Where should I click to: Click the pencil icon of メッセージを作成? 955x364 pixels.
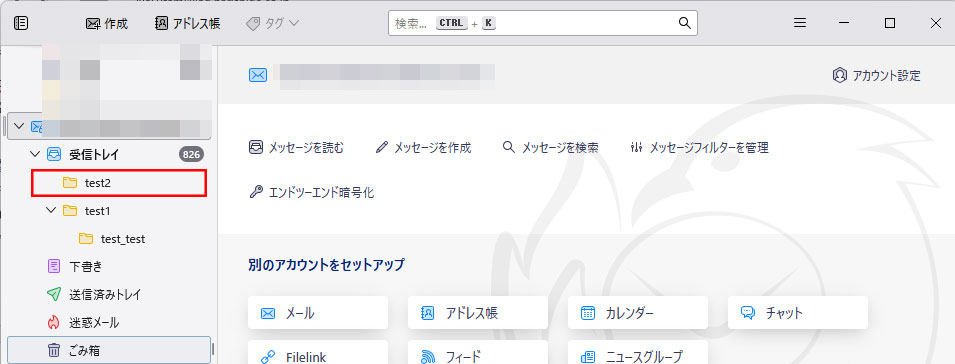382,147
